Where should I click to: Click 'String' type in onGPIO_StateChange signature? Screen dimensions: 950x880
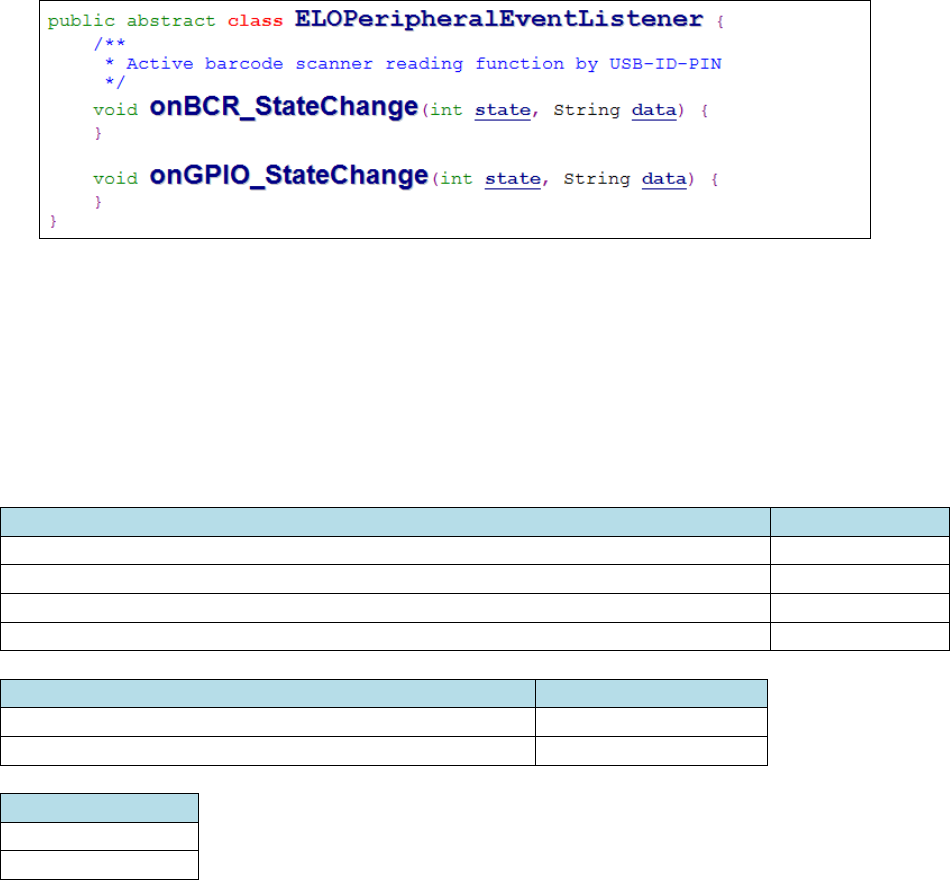pyautogui.click(x=597, y=179)
